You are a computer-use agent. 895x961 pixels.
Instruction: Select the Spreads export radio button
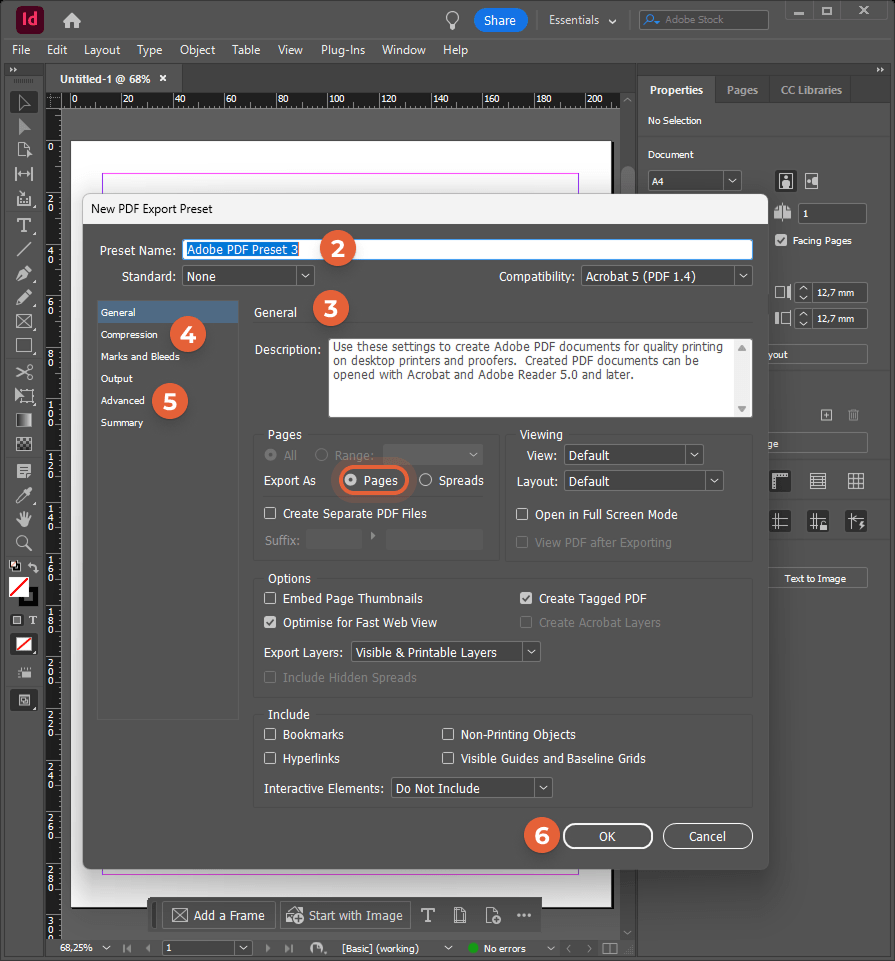pyautogui.click(x=425, y=480)
